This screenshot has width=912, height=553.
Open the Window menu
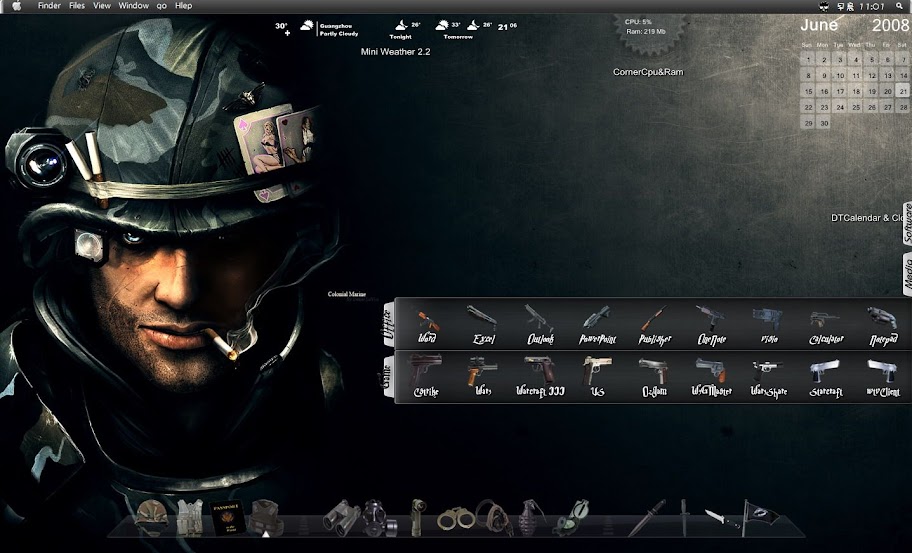tap(134, 6)
